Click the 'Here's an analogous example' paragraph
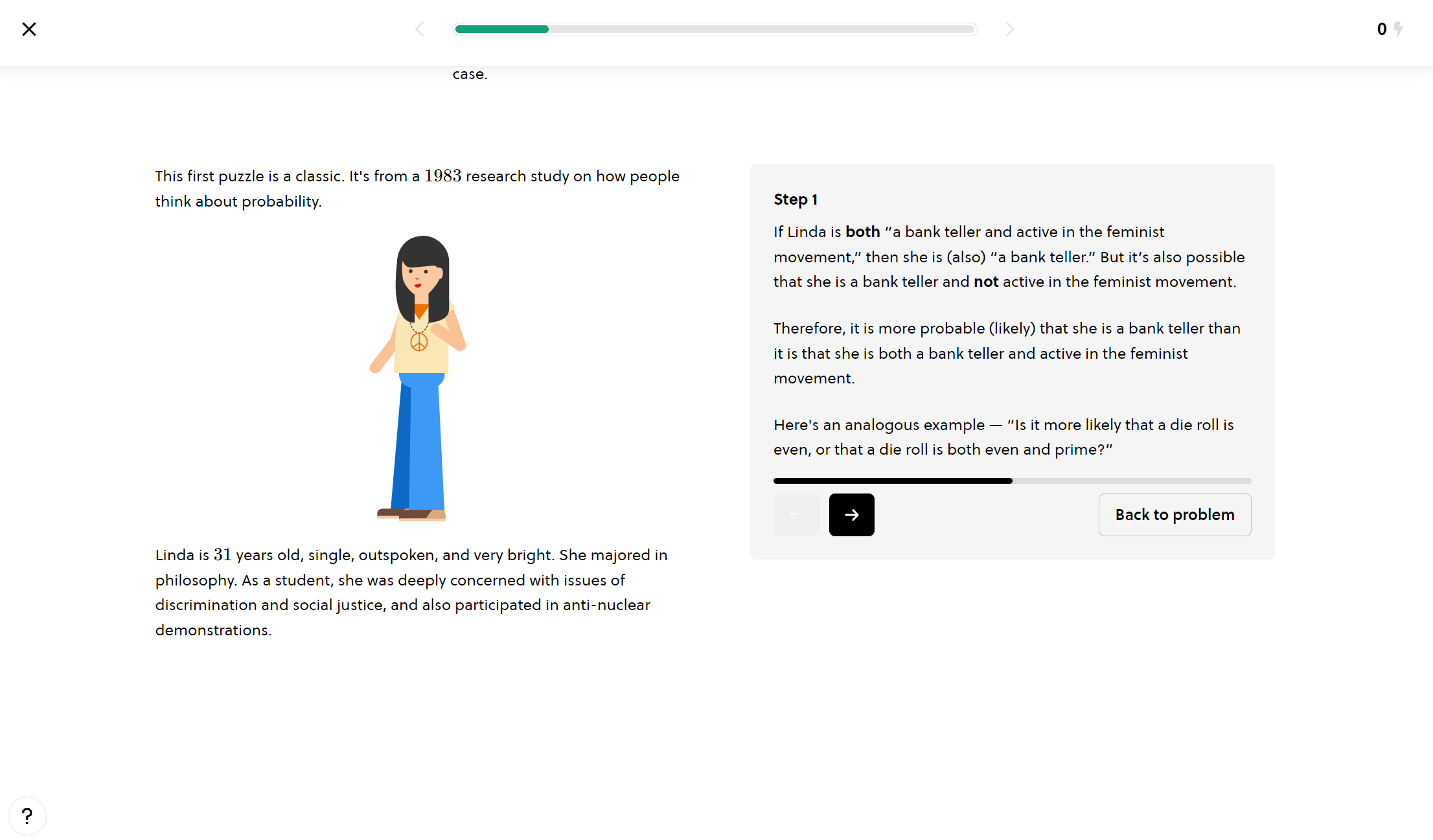 pos(1003,437)
